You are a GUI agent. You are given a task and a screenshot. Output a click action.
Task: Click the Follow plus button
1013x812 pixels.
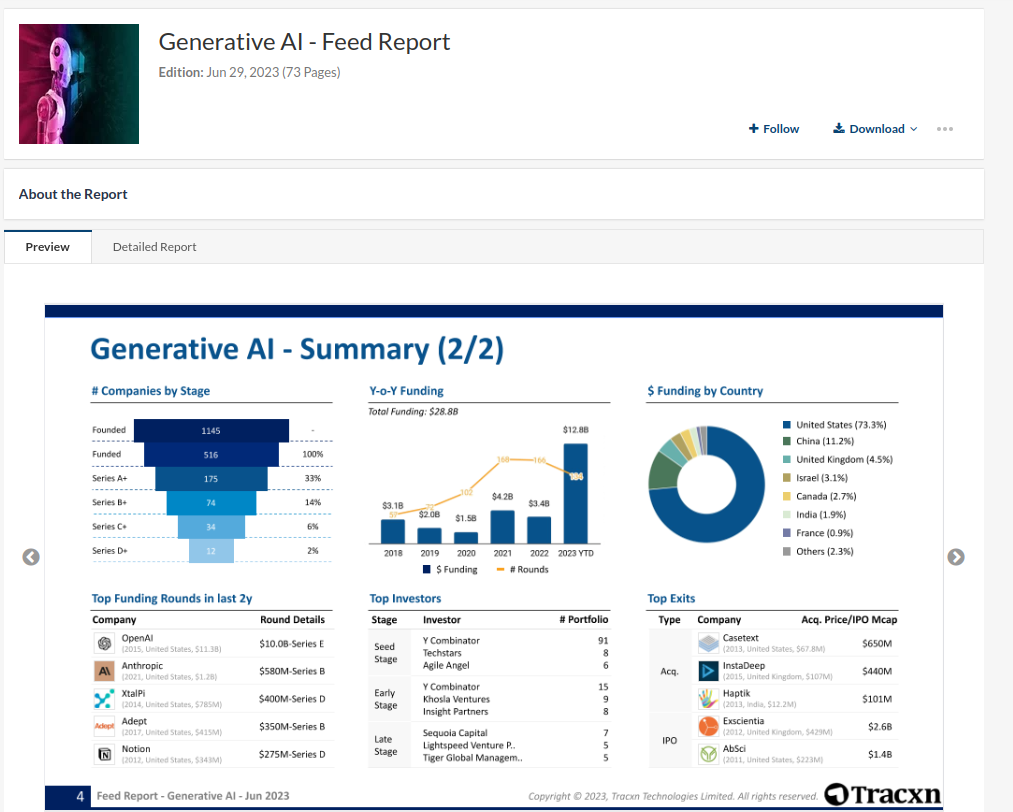coord(774,129)
